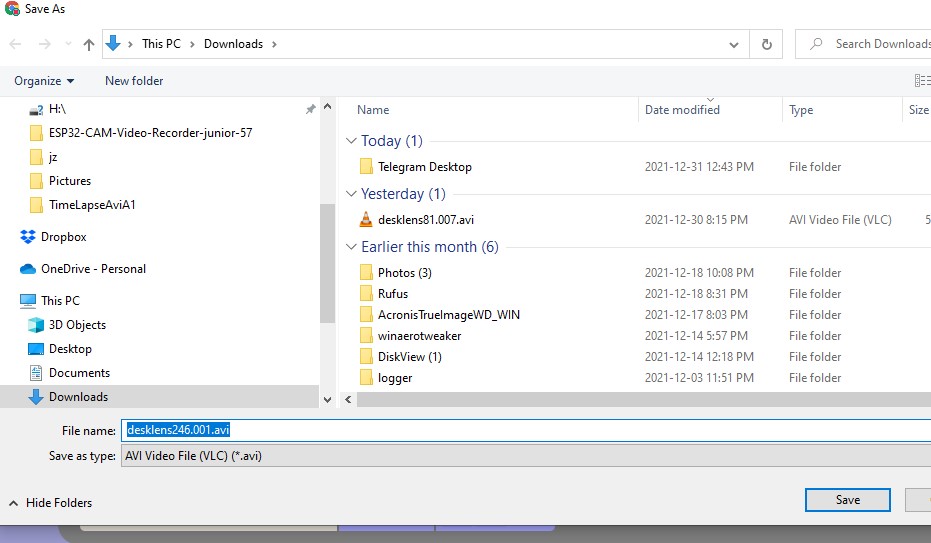Open the Organize menu
This screenshot has height=543, width=931.
pos(44,81)
